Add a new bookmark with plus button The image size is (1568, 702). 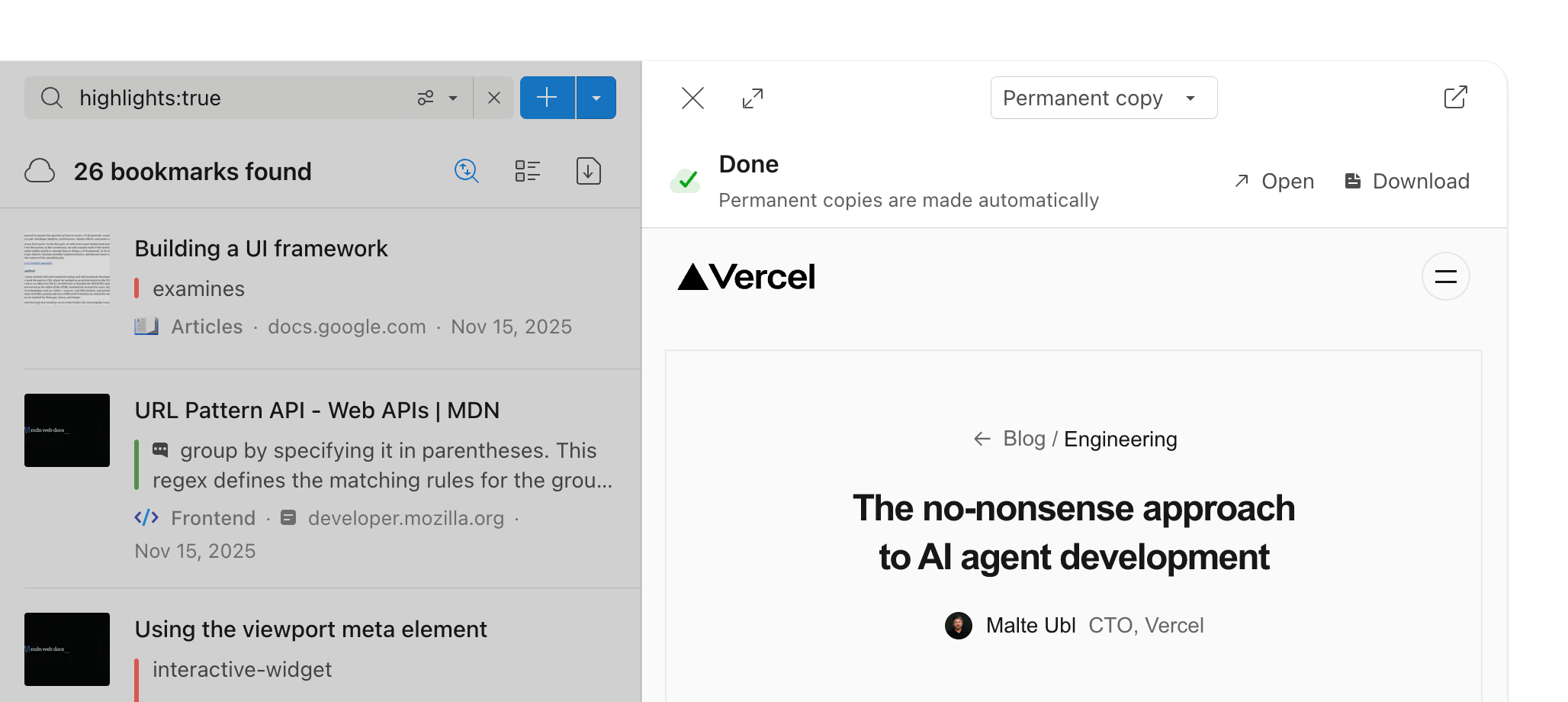548,98
